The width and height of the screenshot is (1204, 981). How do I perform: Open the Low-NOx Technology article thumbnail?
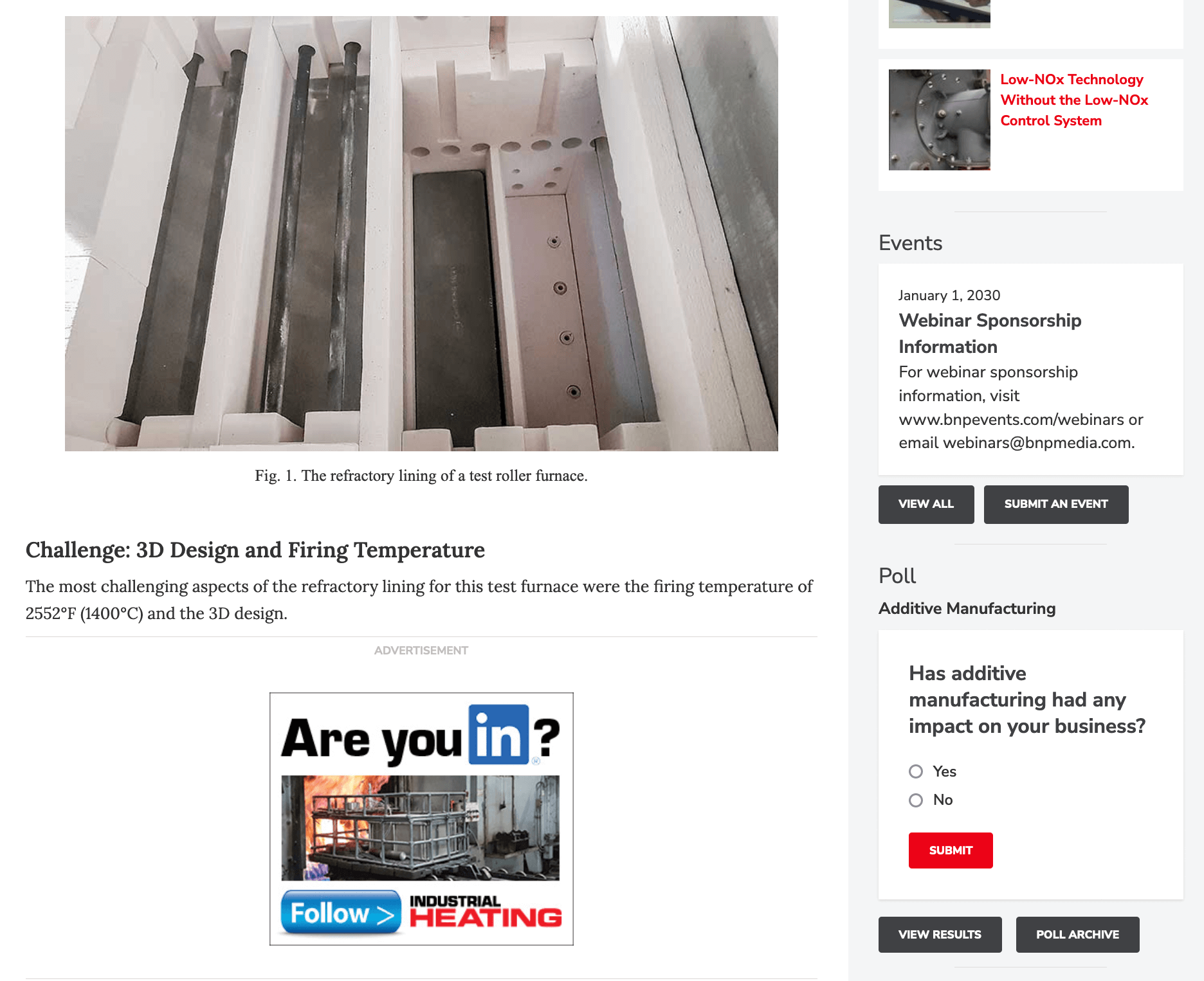(x=939, y=120)
